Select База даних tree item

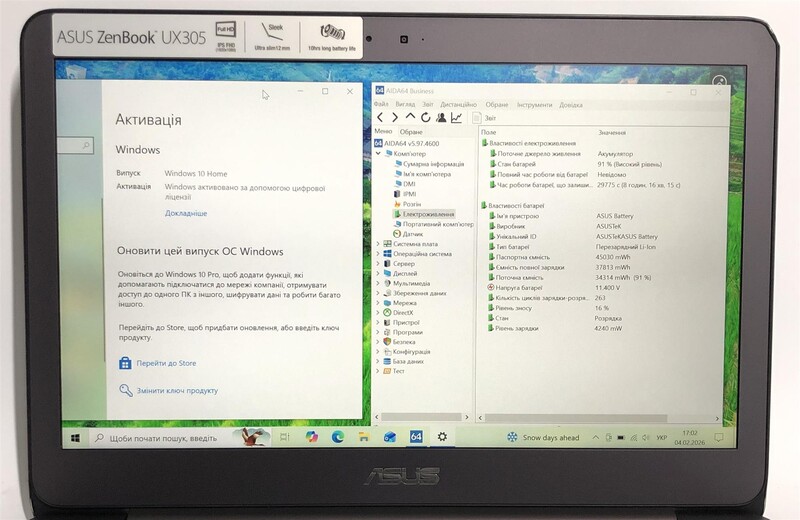[x=404, y=361]
